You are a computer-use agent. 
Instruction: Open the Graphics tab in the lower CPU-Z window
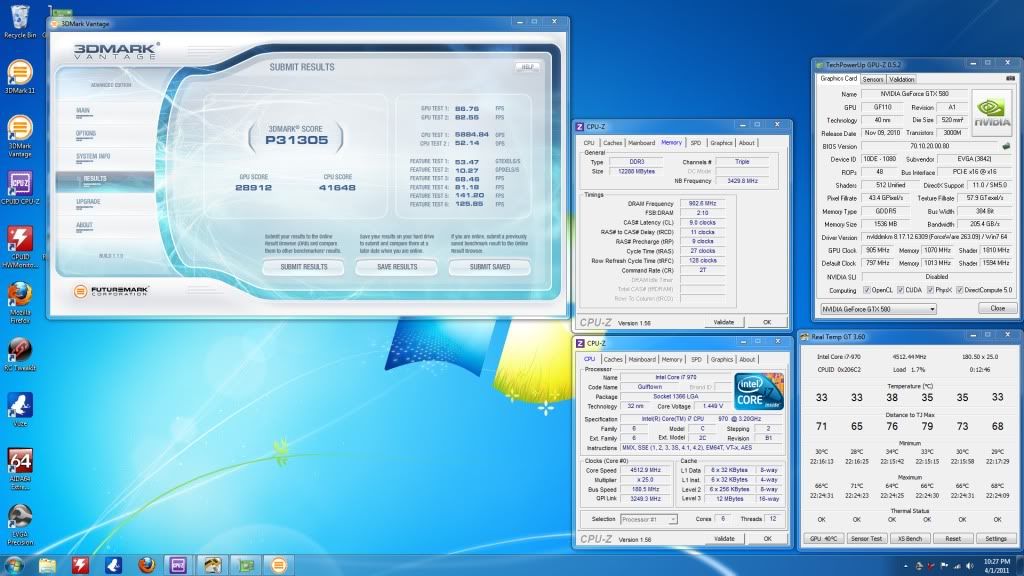click(722, 359)
